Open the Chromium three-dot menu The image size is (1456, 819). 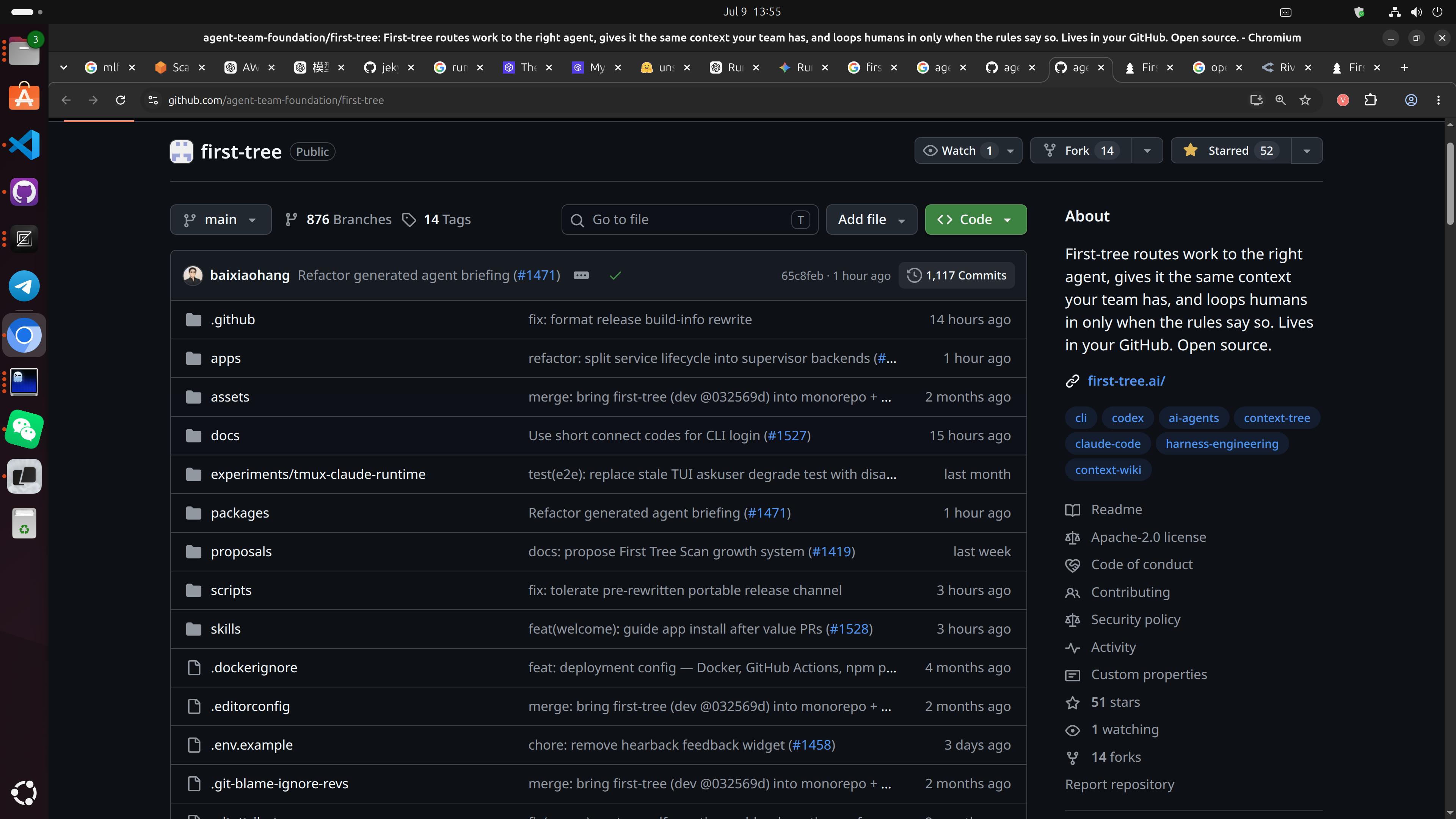point(1439,100)
